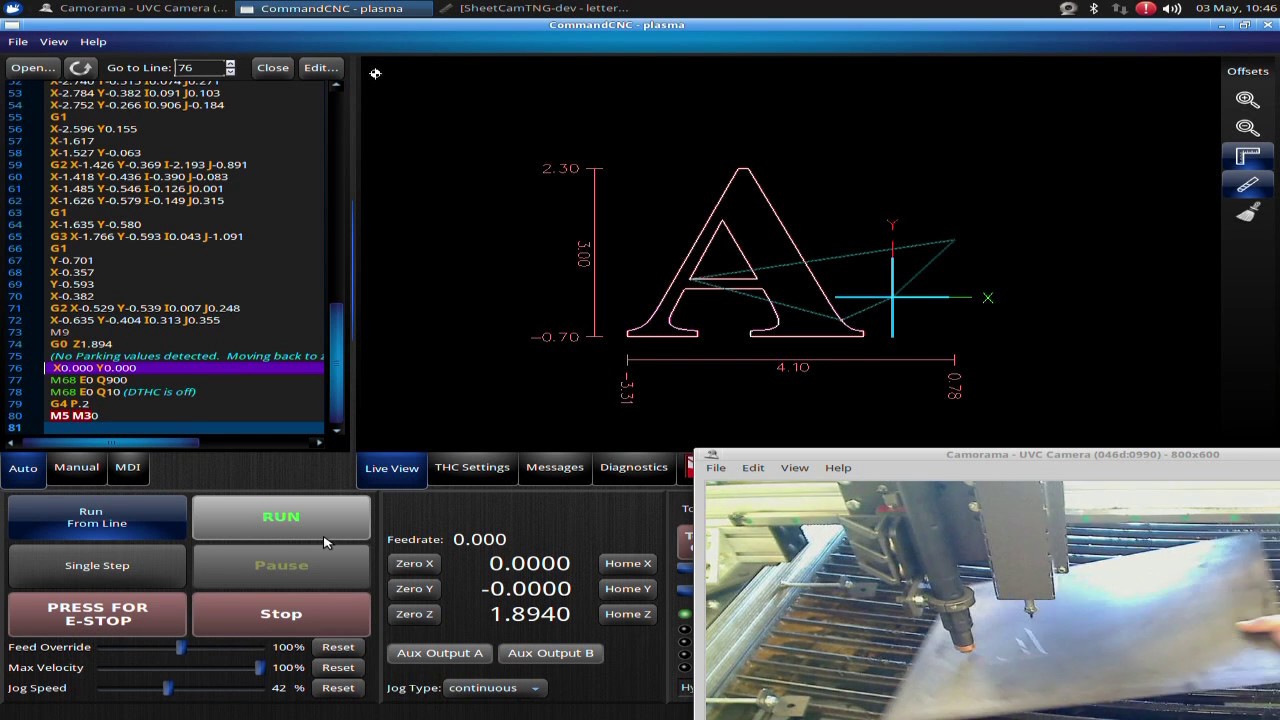
Task: Click the Home Z button
Action: (628, 614)
